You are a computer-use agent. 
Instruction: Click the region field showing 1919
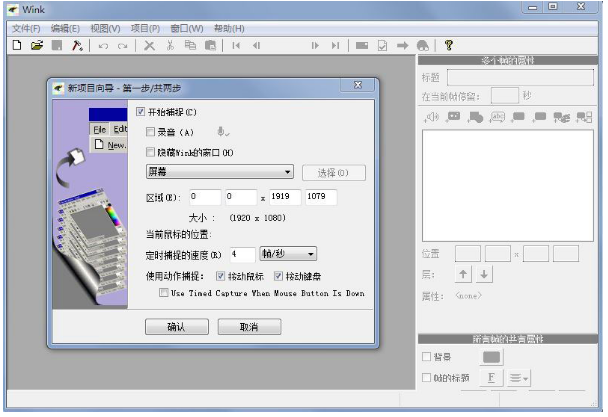click(285, 197)
